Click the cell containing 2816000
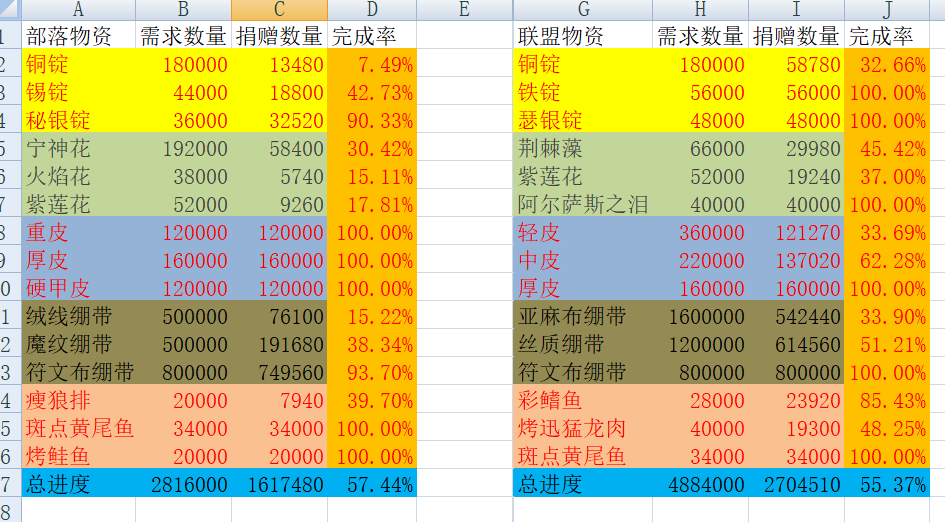This screenshot has height=522, width=945. click(x=183, y=485)
